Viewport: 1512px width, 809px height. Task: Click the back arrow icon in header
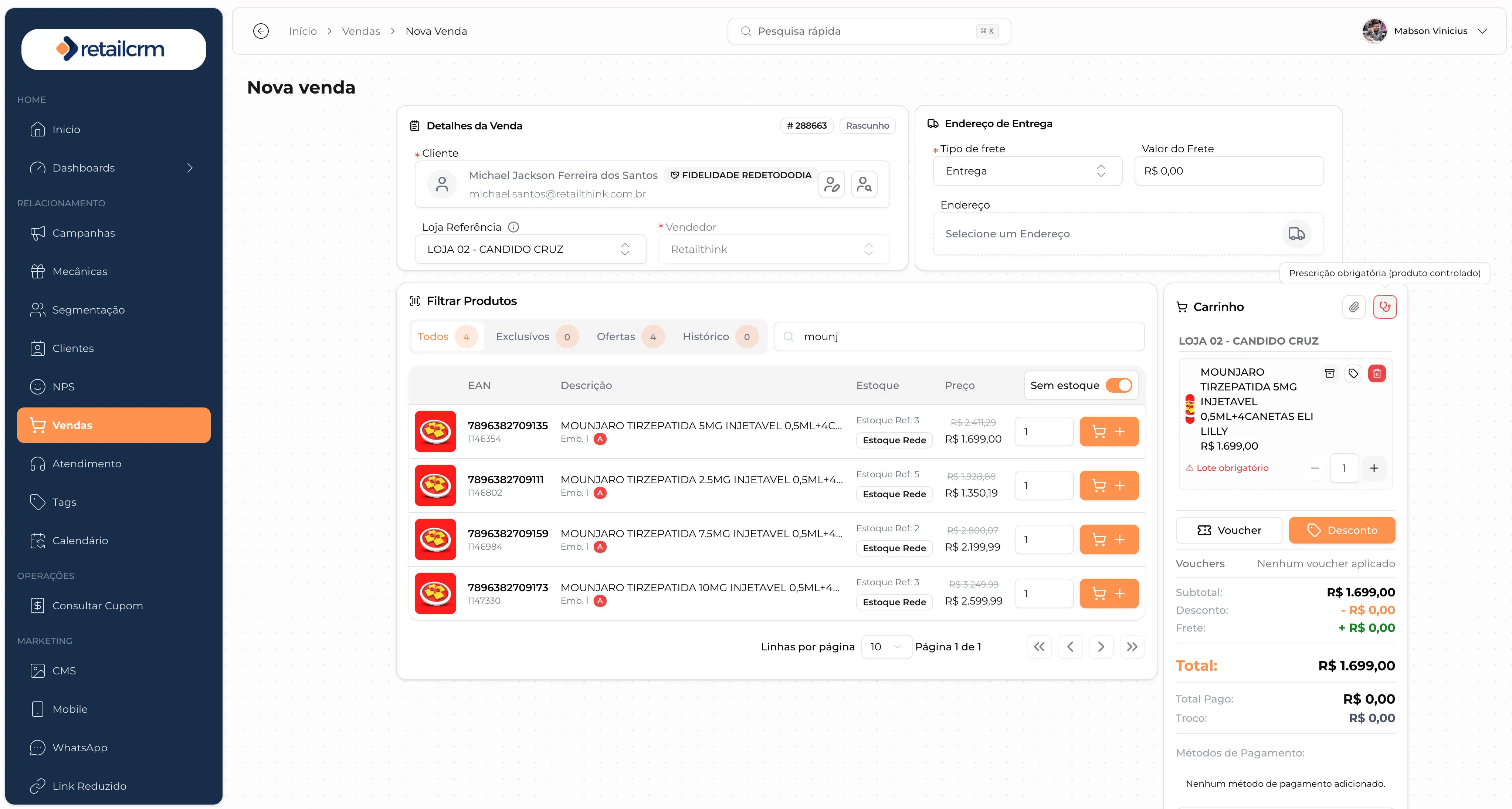click(x=261, y=31)
